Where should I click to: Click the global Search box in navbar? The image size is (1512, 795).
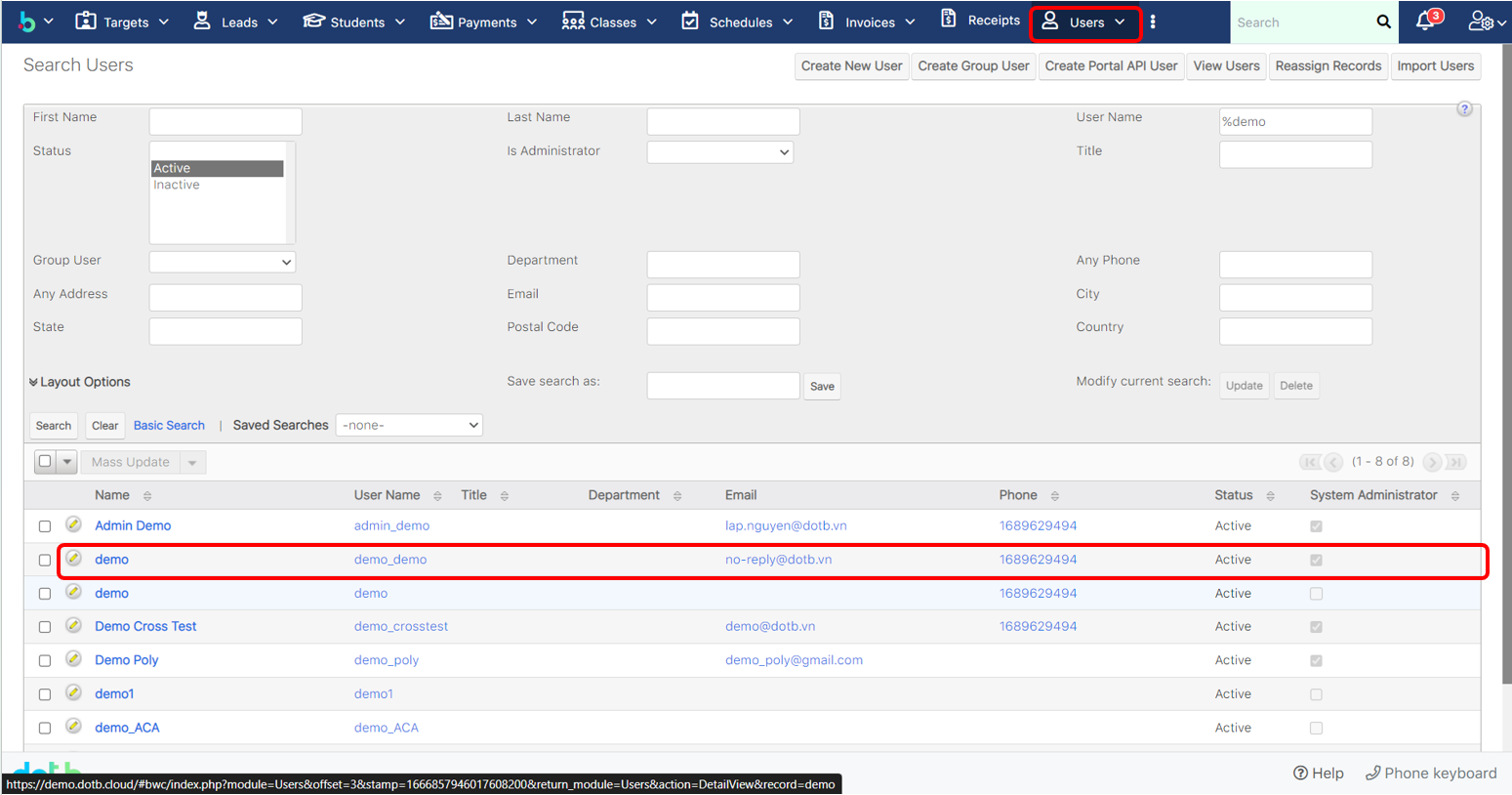point(1302,22)
